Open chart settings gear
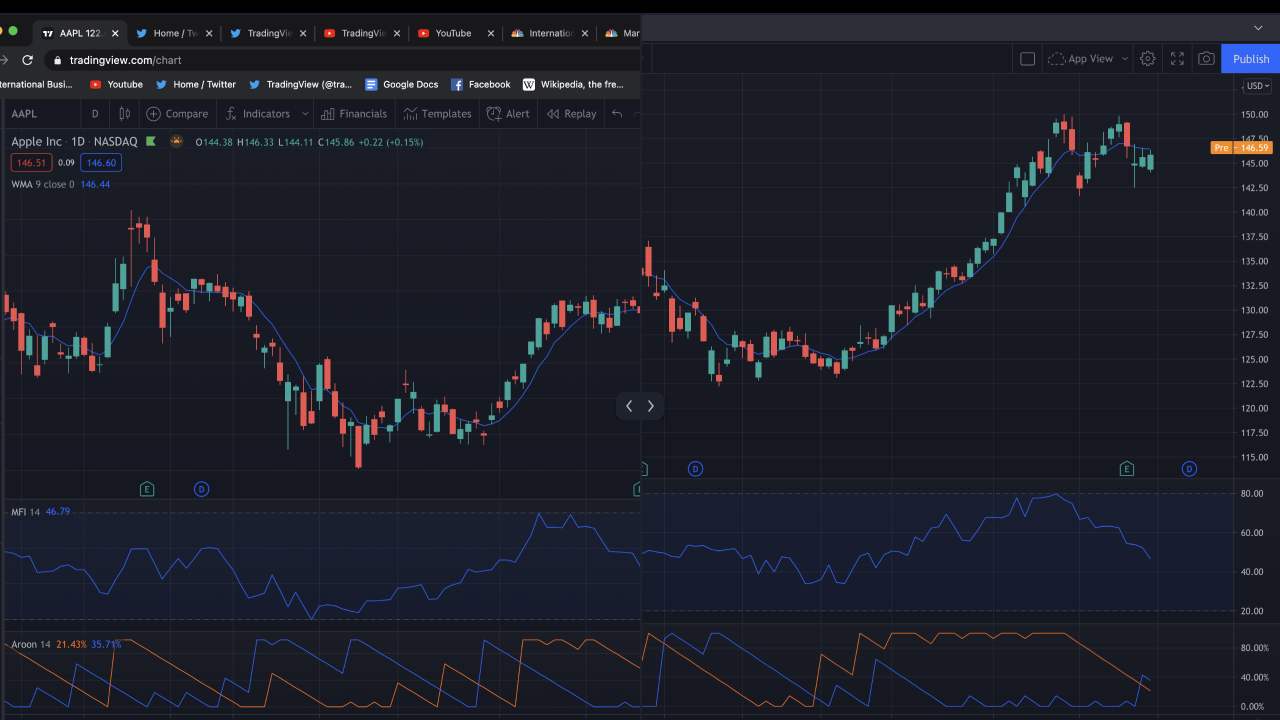Image resolution: width=1280 pixels, height=720 pixels. (1148, 59)
